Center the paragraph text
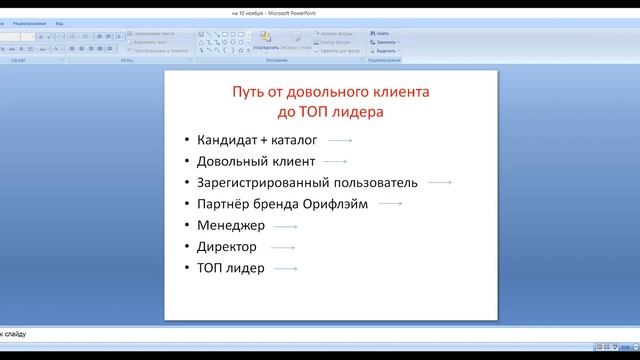Image resolution: width=640 pixels, height=360 pixels. coord(82,49)
